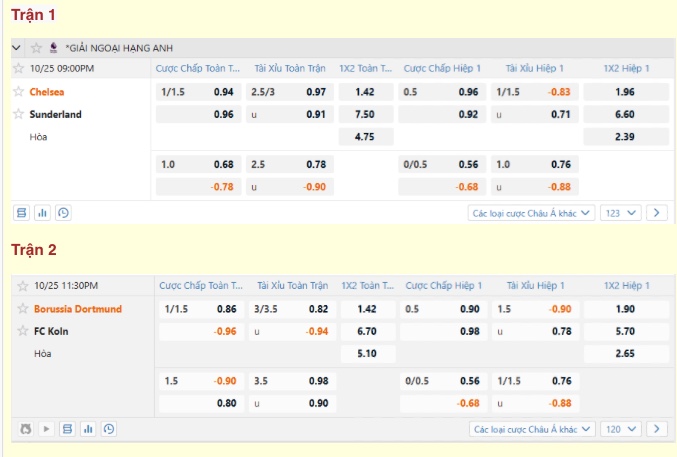This screenshot has height=457, width=677.
Task: Collapse the Giải Ngoại Hạng Anh league section
Action: (17, 47)
